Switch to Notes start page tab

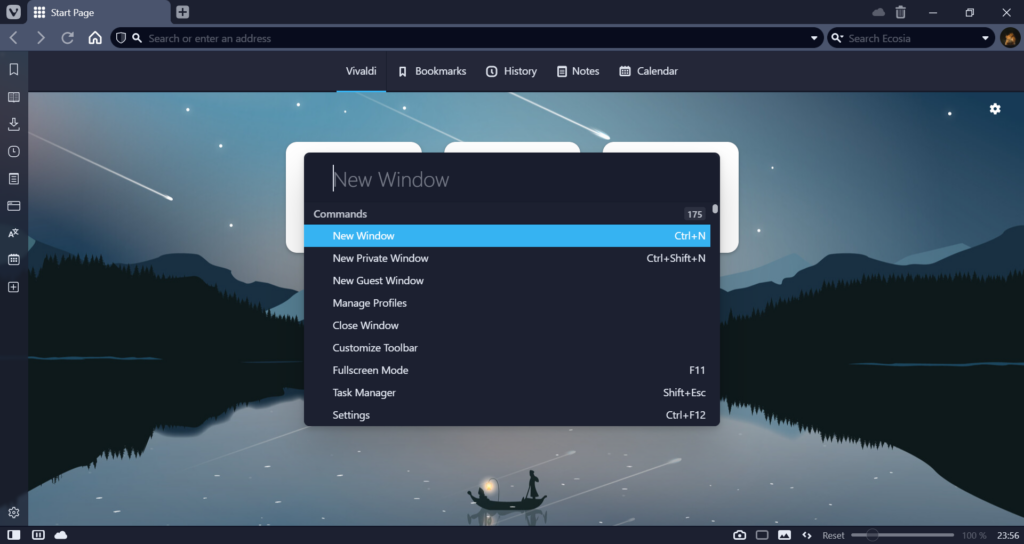pyautogui.click(x=578, y=71)
